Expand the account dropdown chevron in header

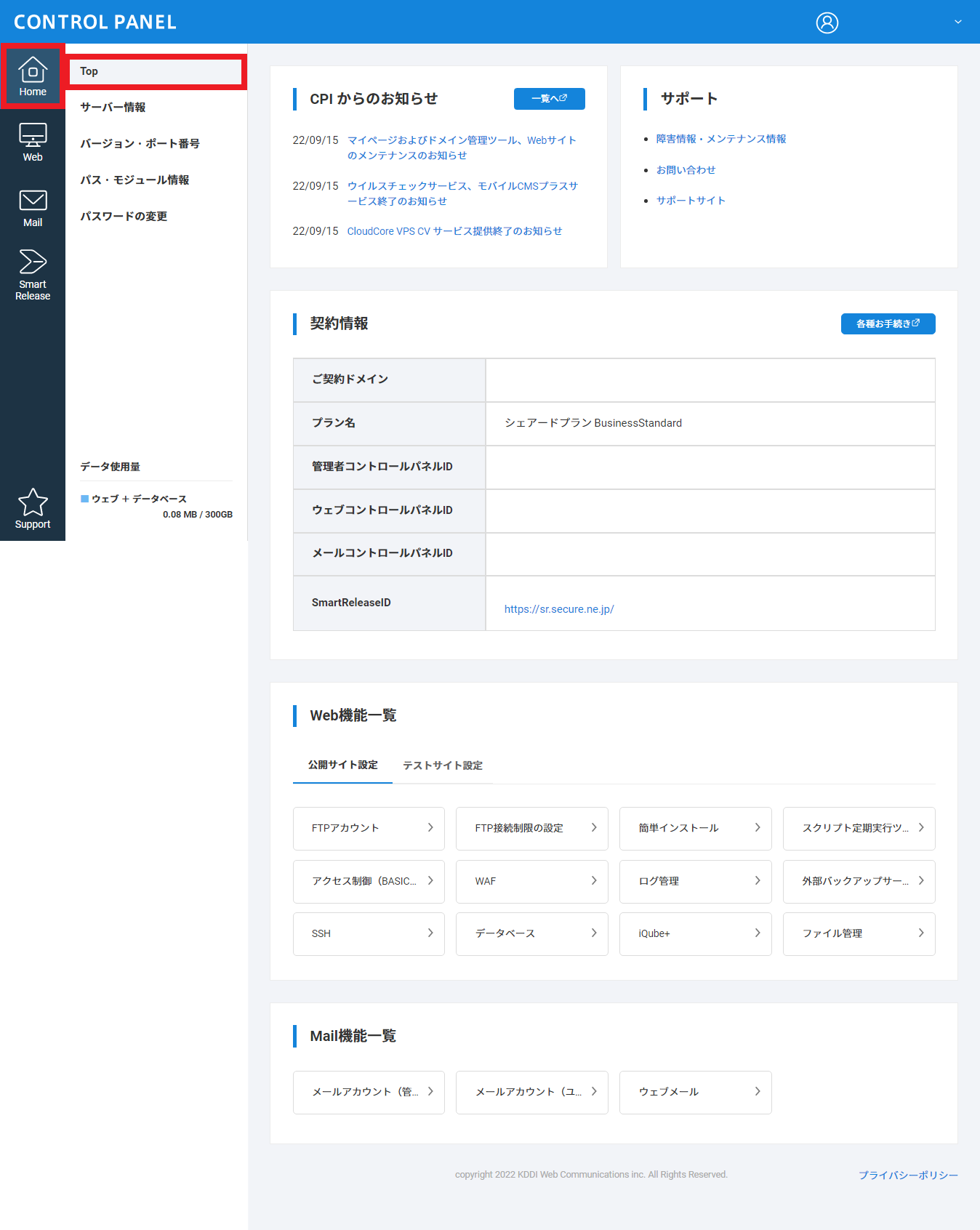tap(957, 22)
